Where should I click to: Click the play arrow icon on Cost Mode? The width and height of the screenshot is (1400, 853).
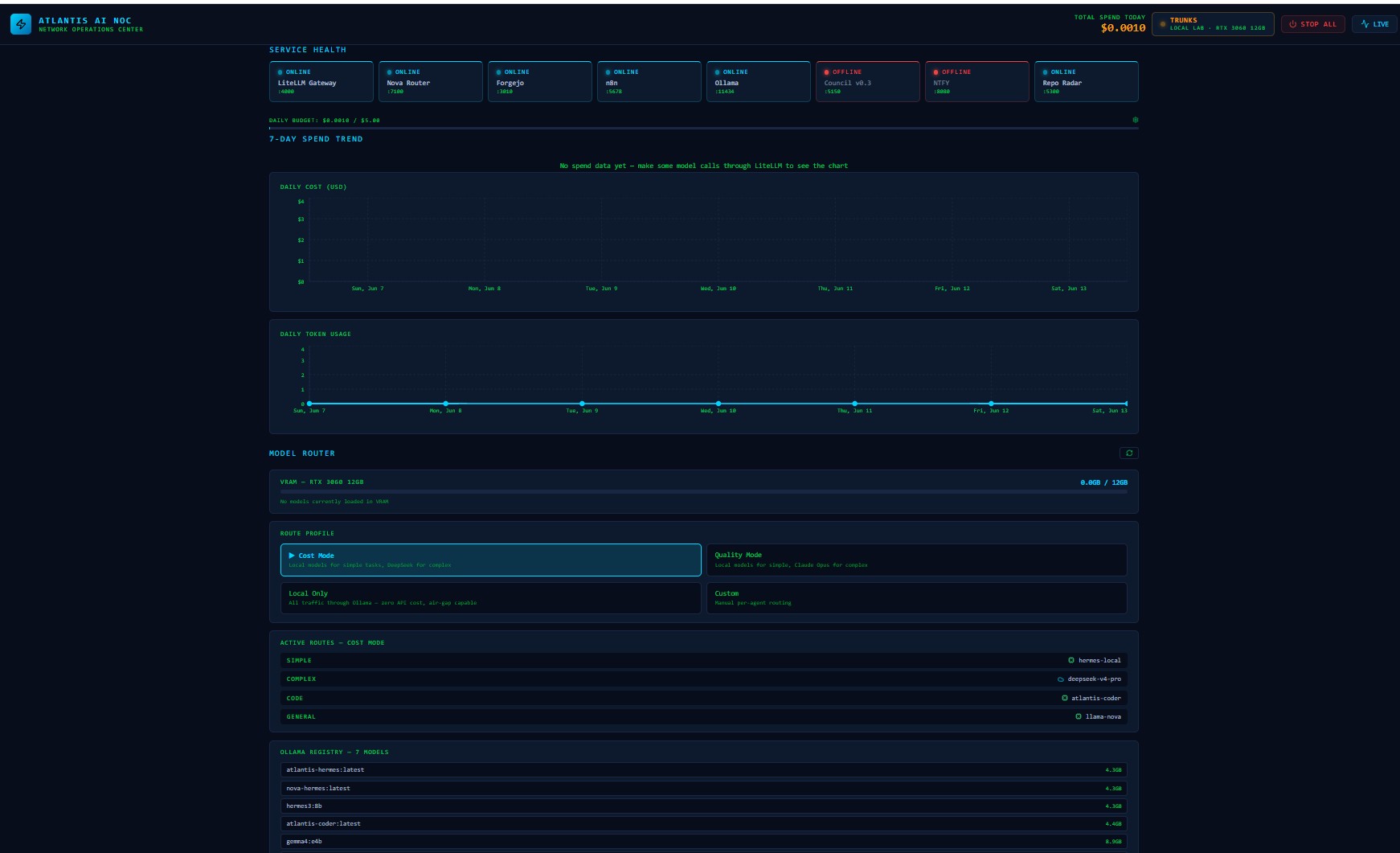click(x=292, y=556)
